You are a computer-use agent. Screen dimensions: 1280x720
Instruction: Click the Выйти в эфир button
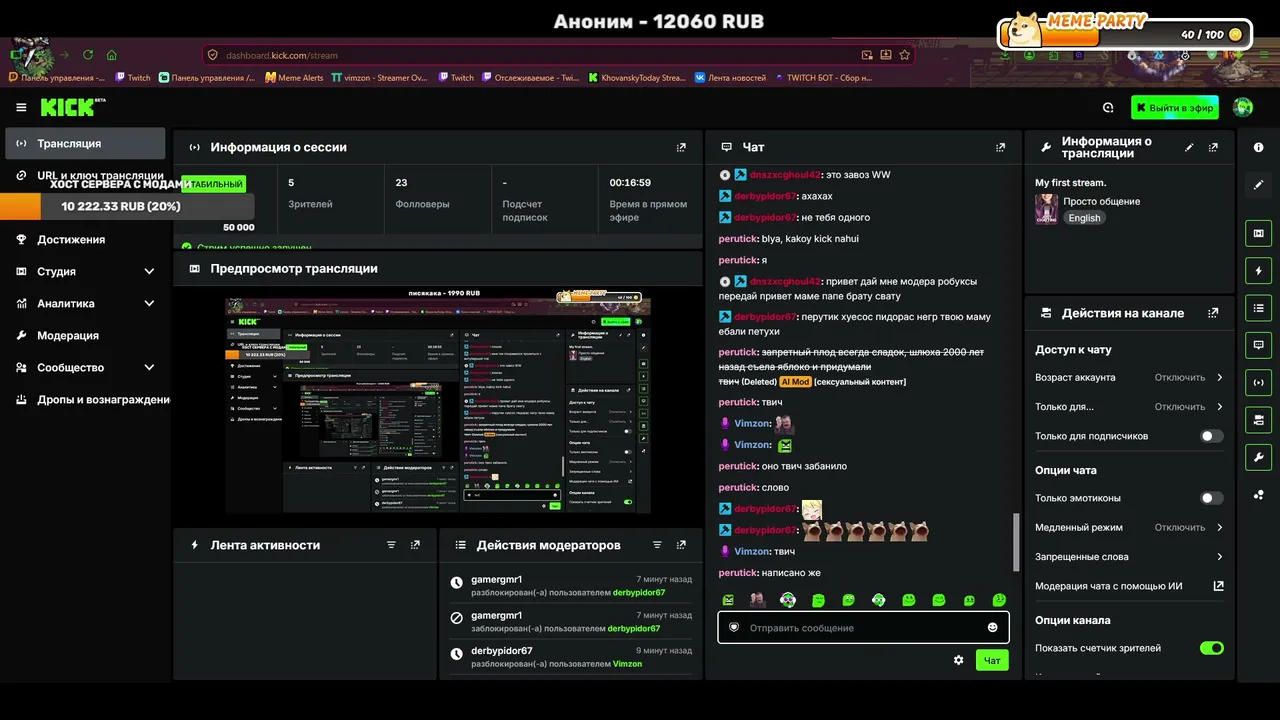coord(1175,107)
